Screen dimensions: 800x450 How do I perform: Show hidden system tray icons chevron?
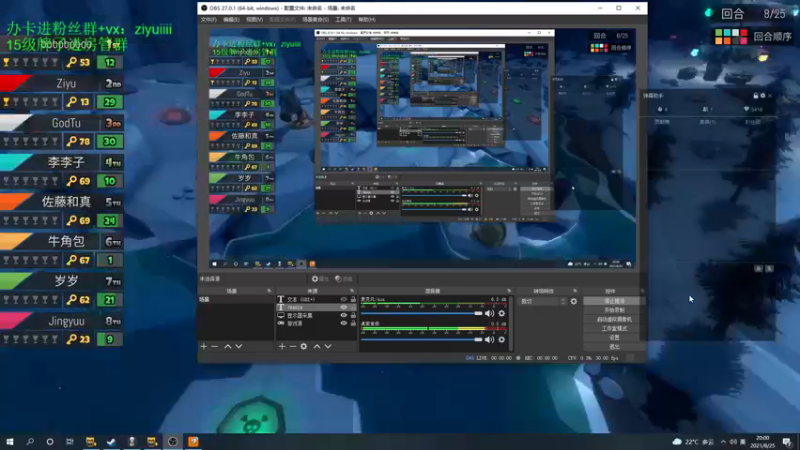tap(723, 442)
